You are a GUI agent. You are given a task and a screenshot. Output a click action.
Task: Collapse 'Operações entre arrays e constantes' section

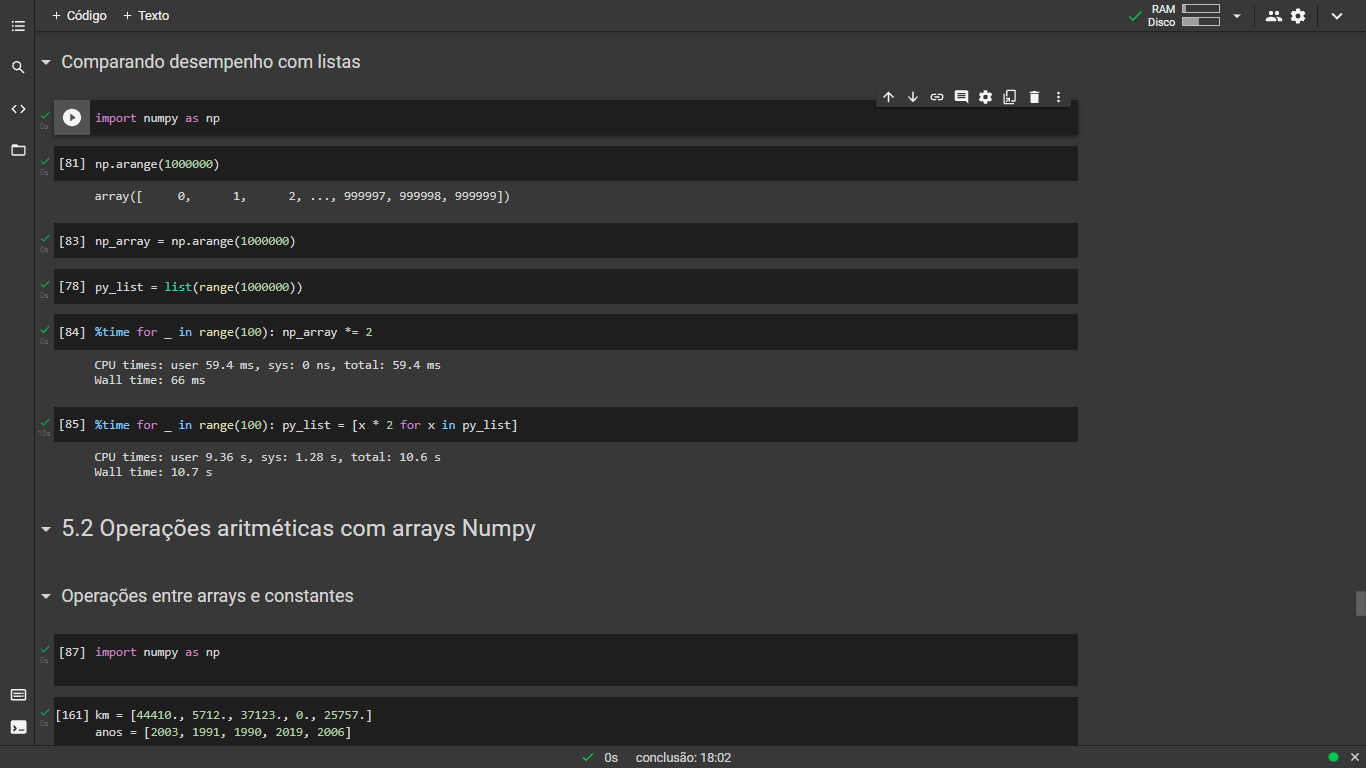point(46,596)
